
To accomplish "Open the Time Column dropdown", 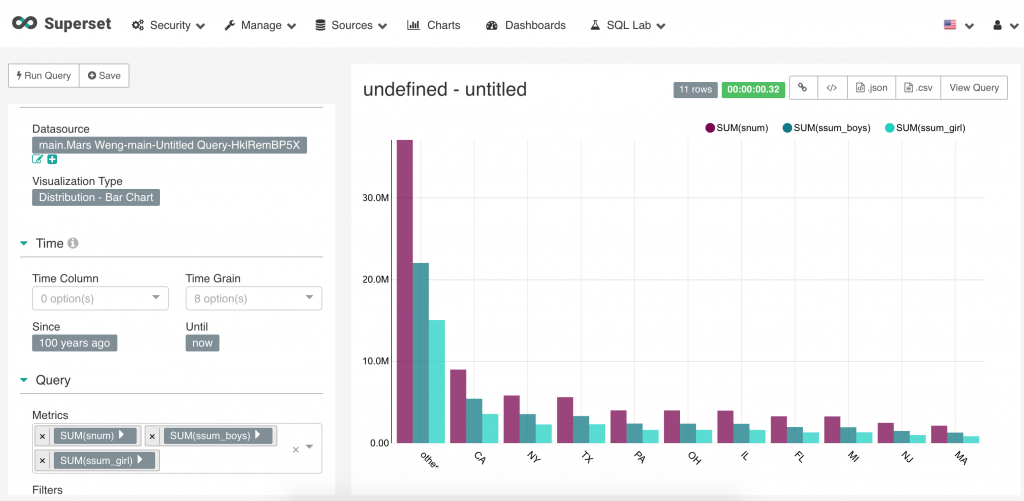I will (100, 299).
